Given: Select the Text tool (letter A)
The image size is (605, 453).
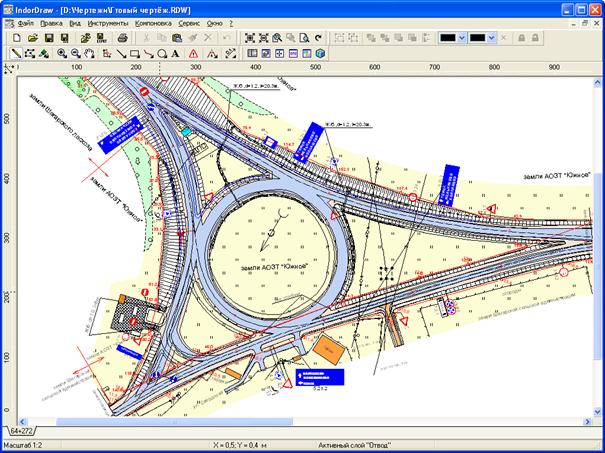Looking at the screenshot, I should click(176, 53).
